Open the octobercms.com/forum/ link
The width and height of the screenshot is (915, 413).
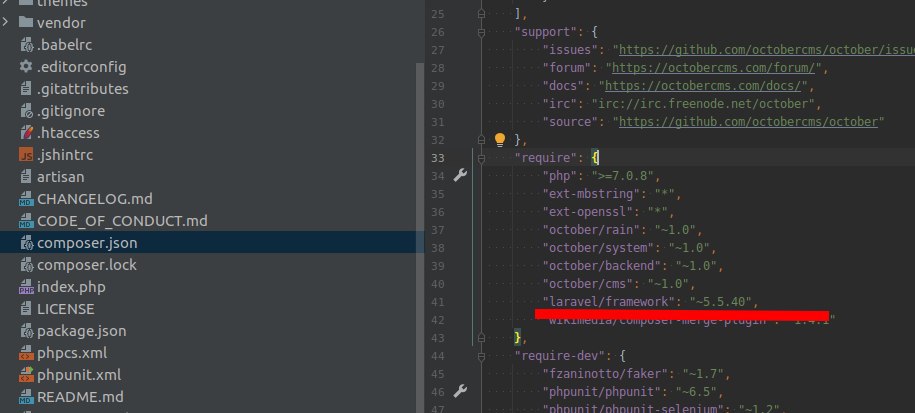click(x=713, y=68)
